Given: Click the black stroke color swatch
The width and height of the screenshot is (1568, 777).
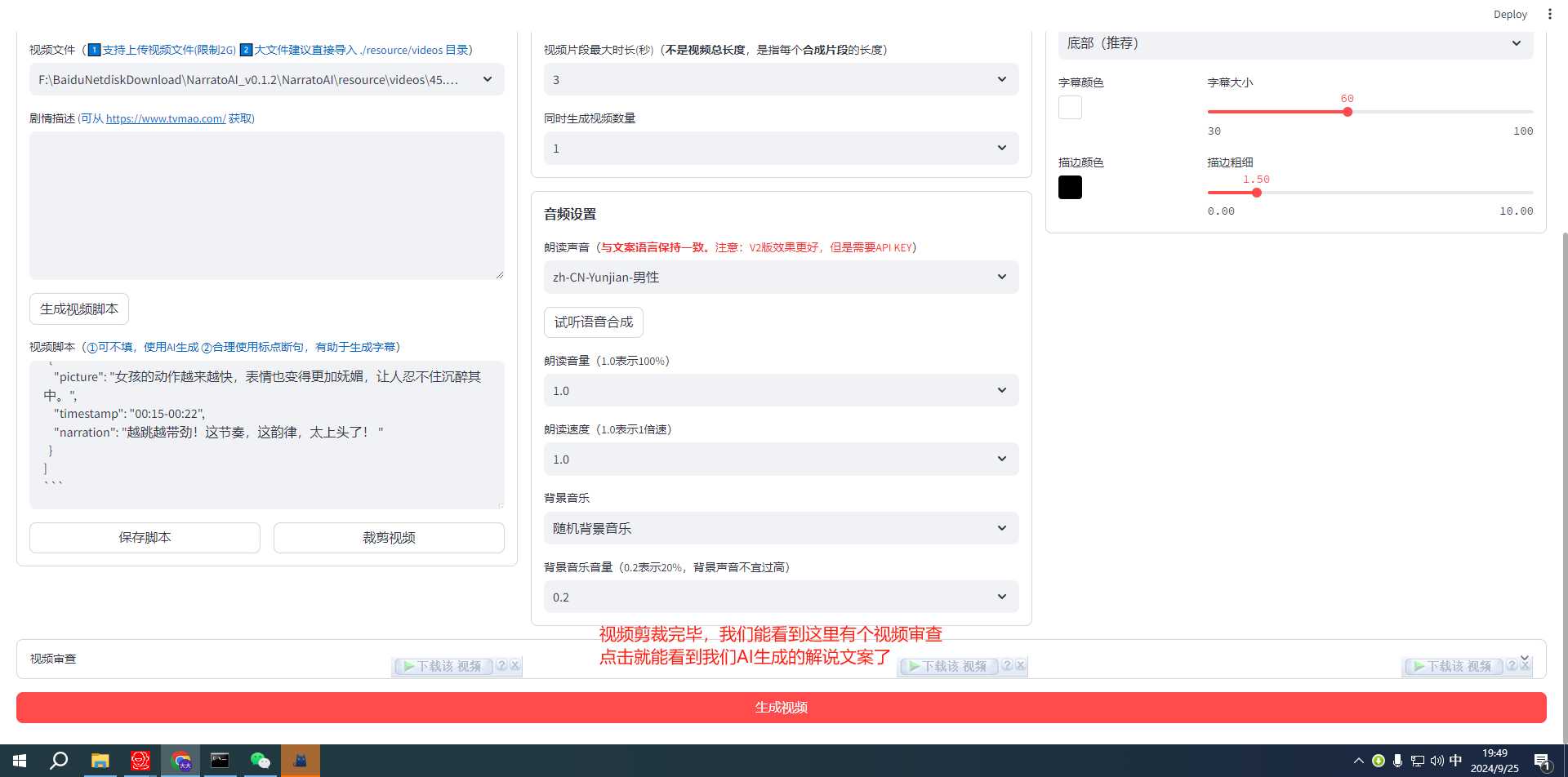Looking at the screenshot, I should [1070, 187].
